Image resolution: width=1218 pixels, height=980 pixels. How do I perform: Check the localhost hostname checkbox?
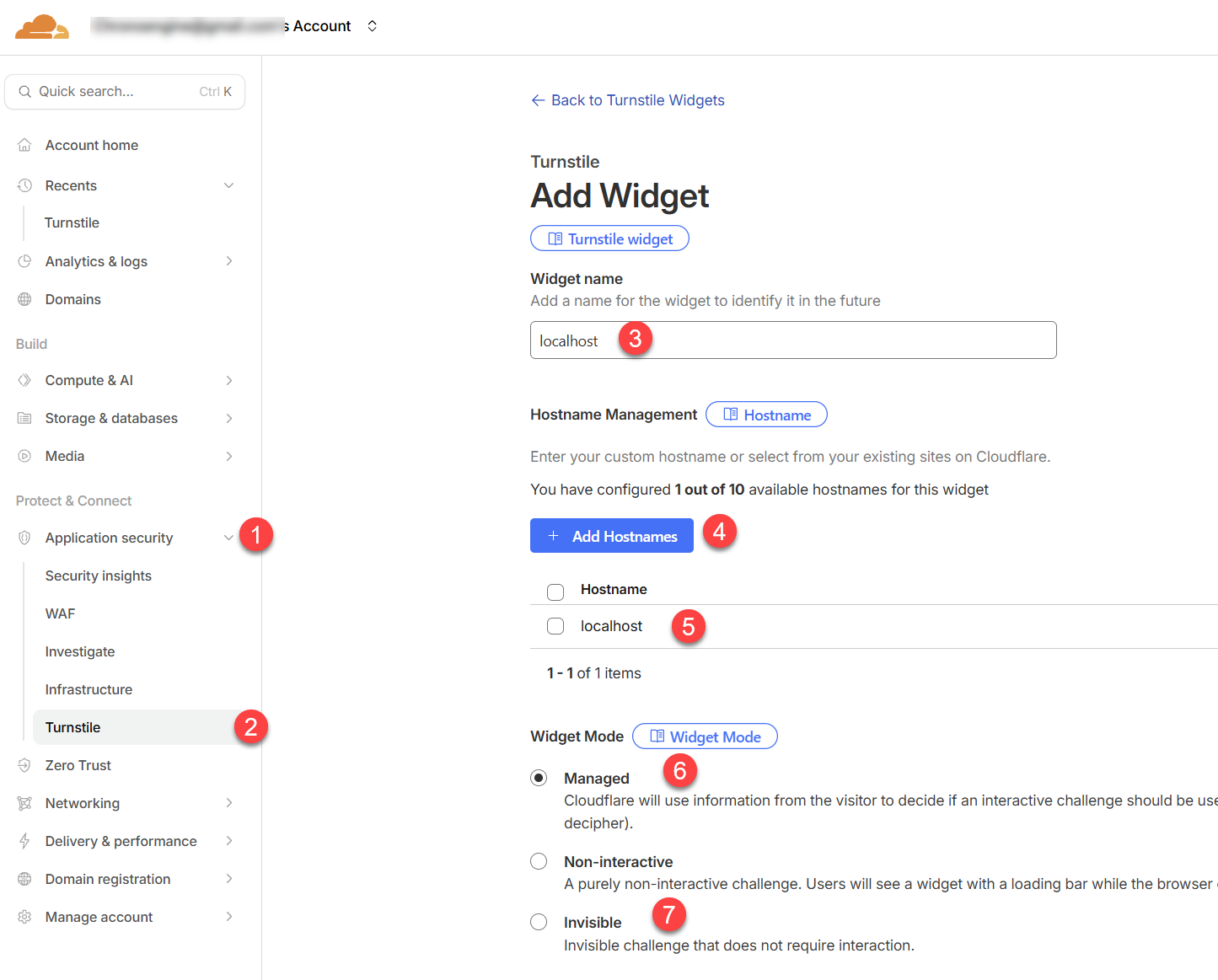(x=555, y=625)
